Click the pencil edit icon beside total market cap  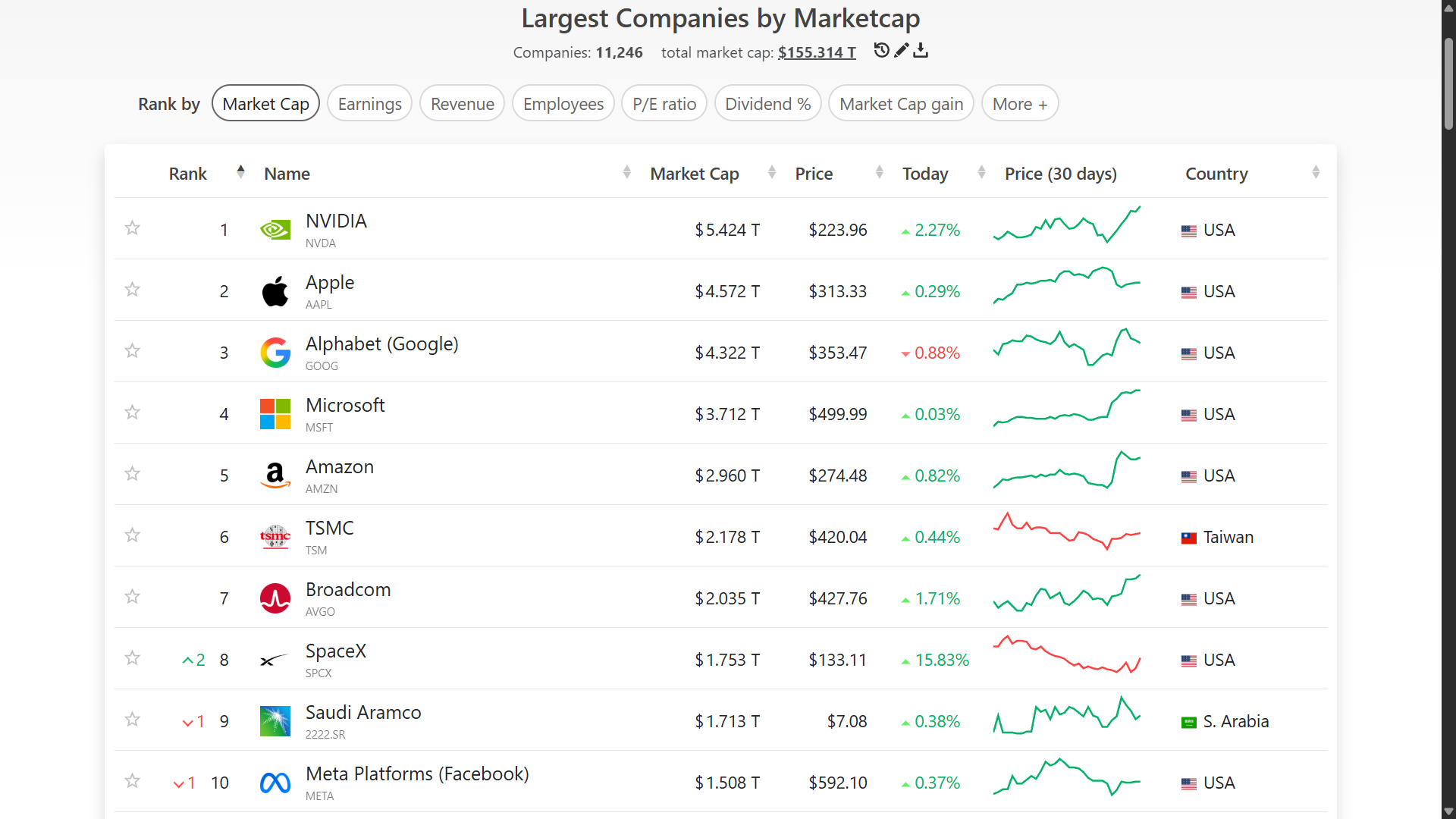click(x=901, y=51)
